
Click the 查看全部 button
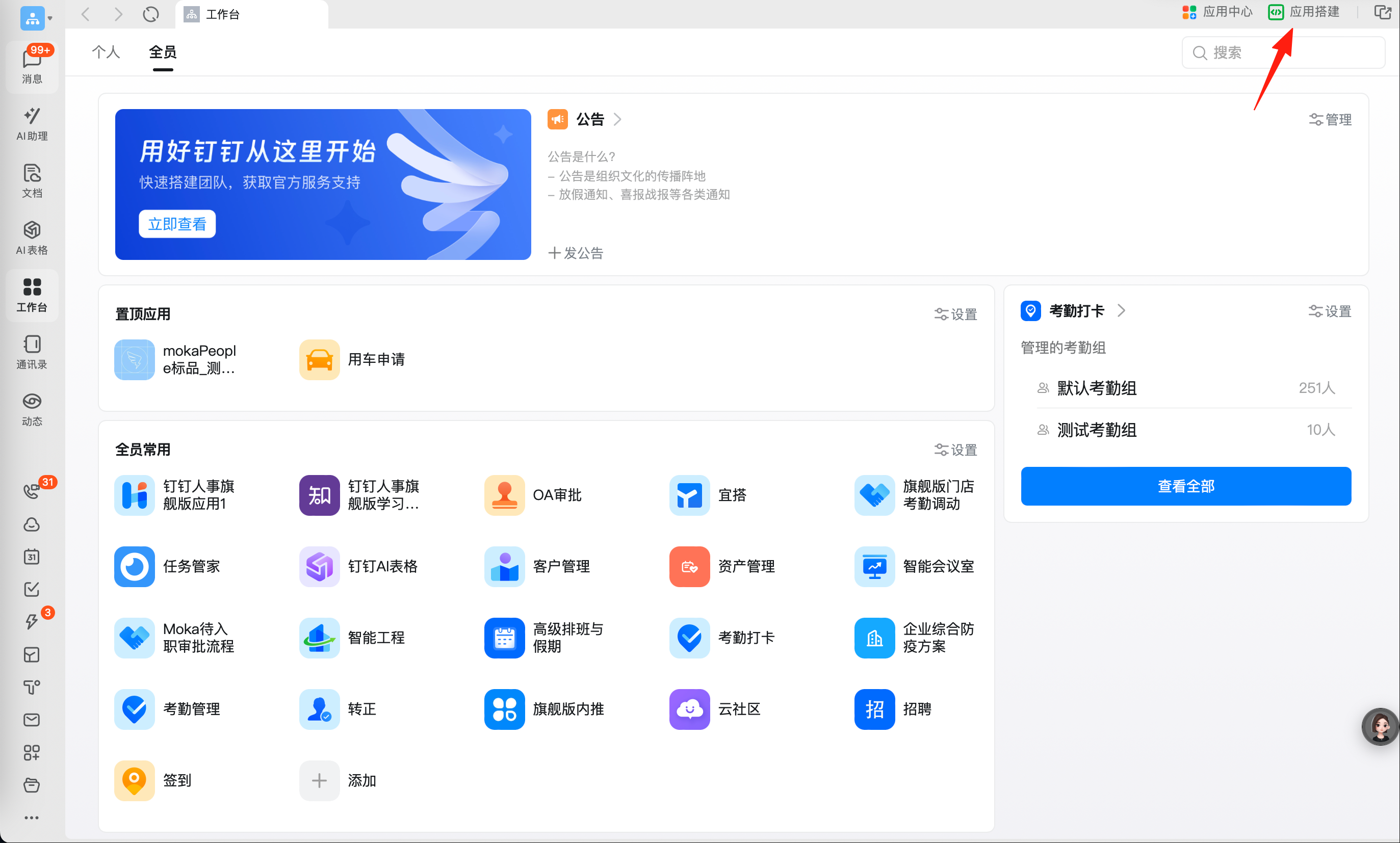1186,486
